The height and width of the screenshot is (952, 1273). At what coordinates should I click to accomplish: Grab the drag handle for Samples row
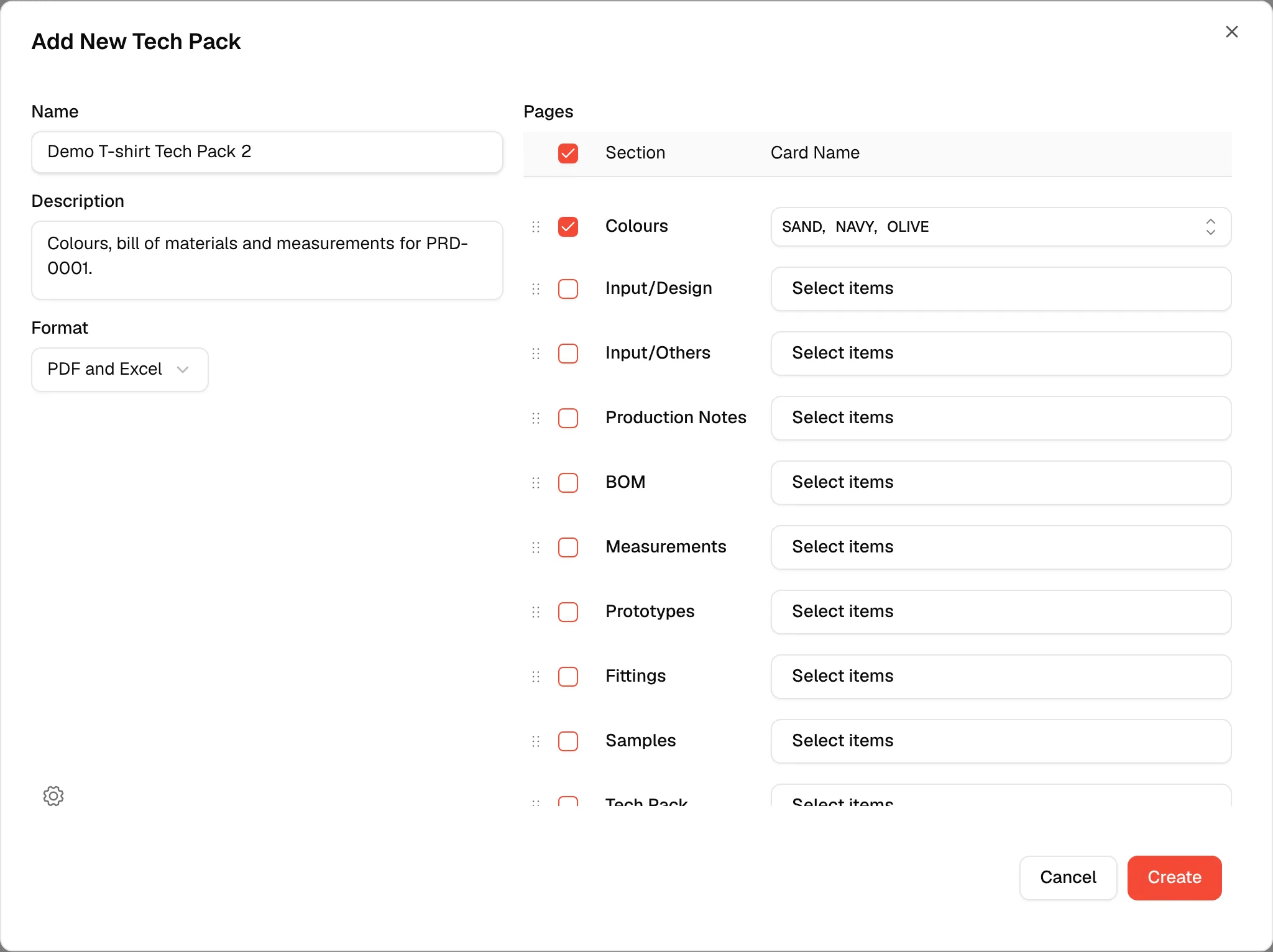[x=536, y=741]
